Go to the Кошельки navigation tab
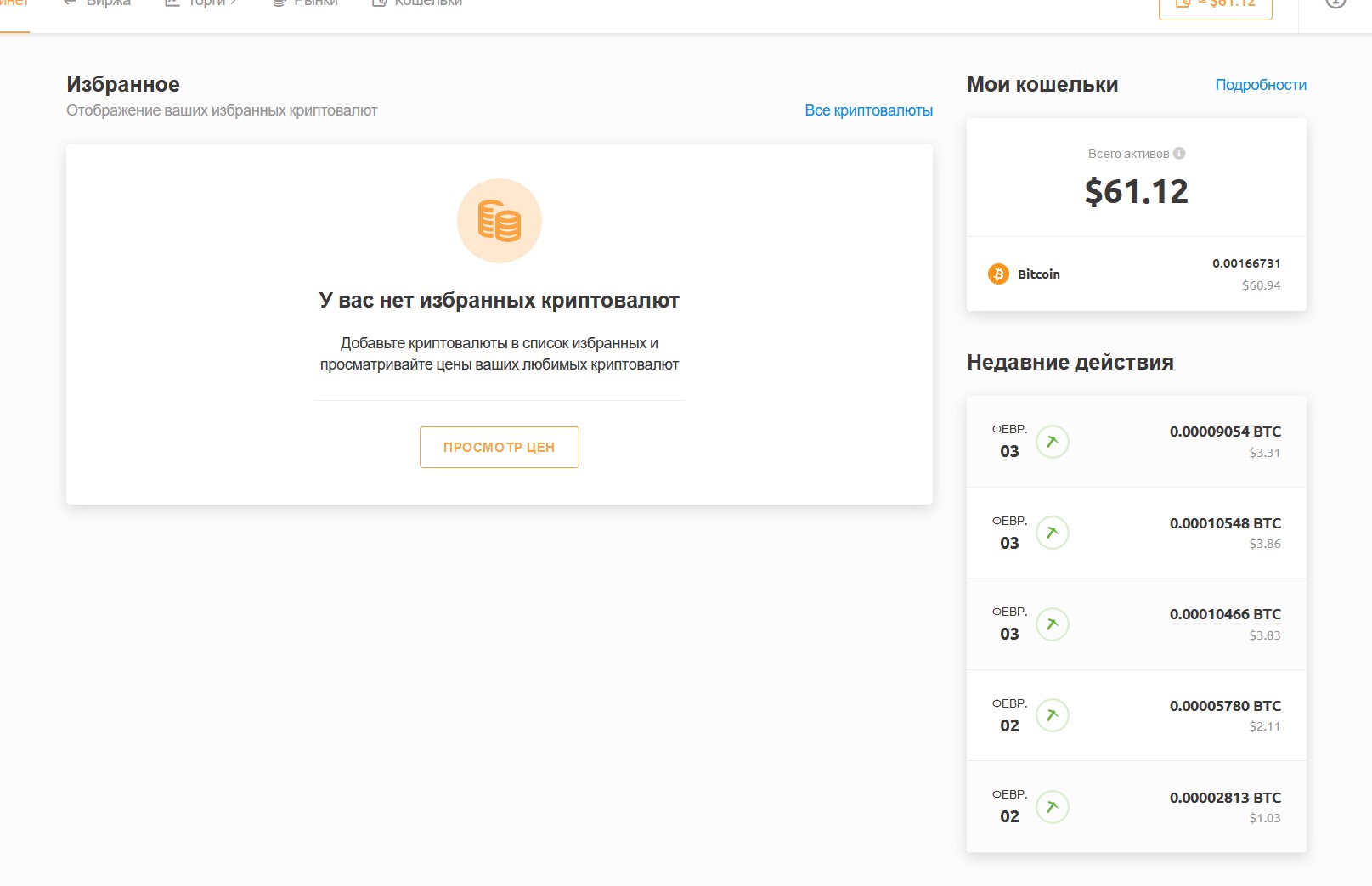Image resolution: width=1372 pixels, height=886 pixels. click(418, 3)
